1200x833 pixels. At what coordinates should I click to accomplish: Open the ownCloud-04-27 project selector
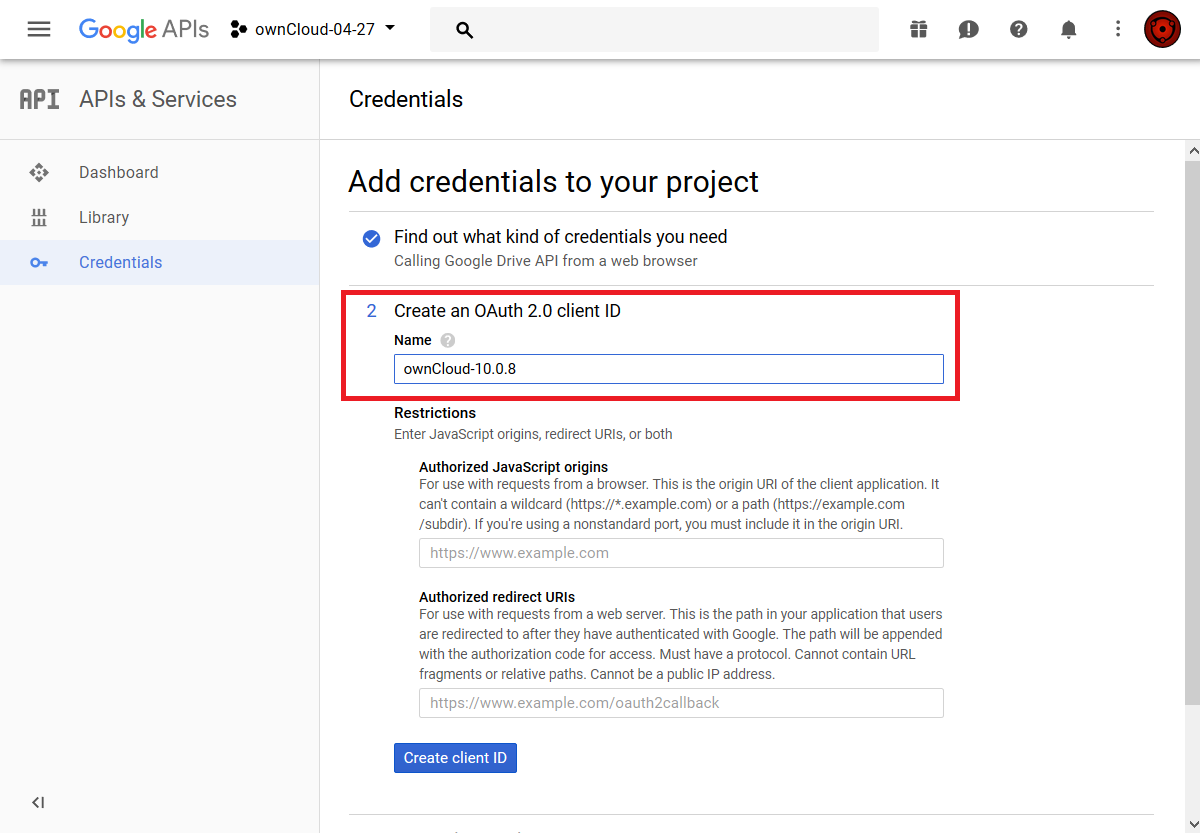click(x=313, y=29)
